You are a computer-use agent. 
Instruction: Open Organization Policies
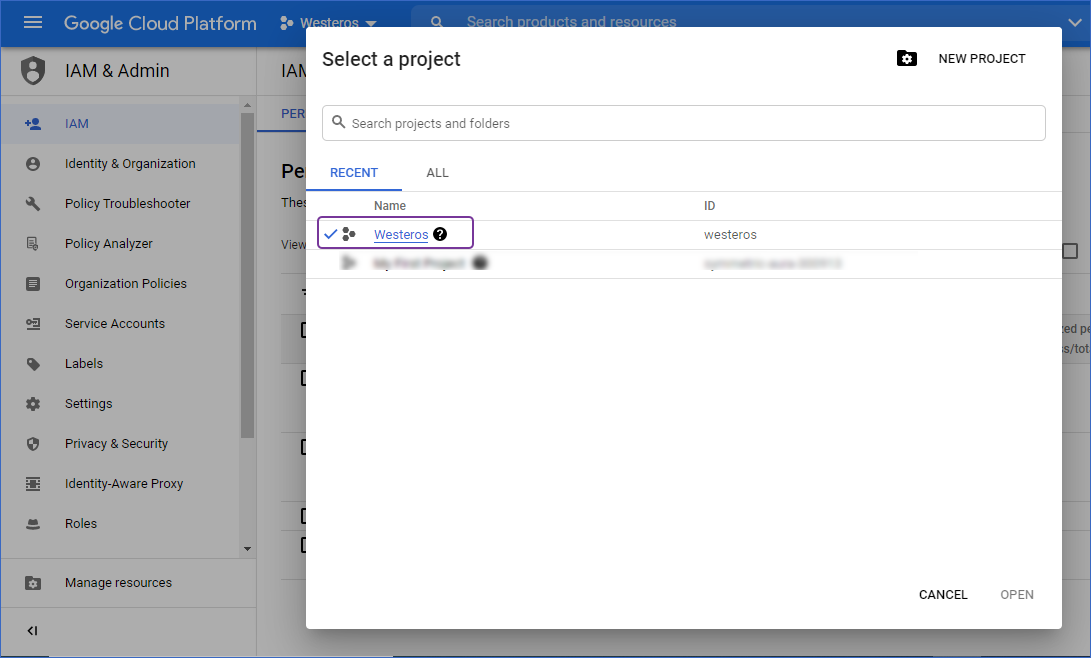pyautogui.click(x=126, y=284)
